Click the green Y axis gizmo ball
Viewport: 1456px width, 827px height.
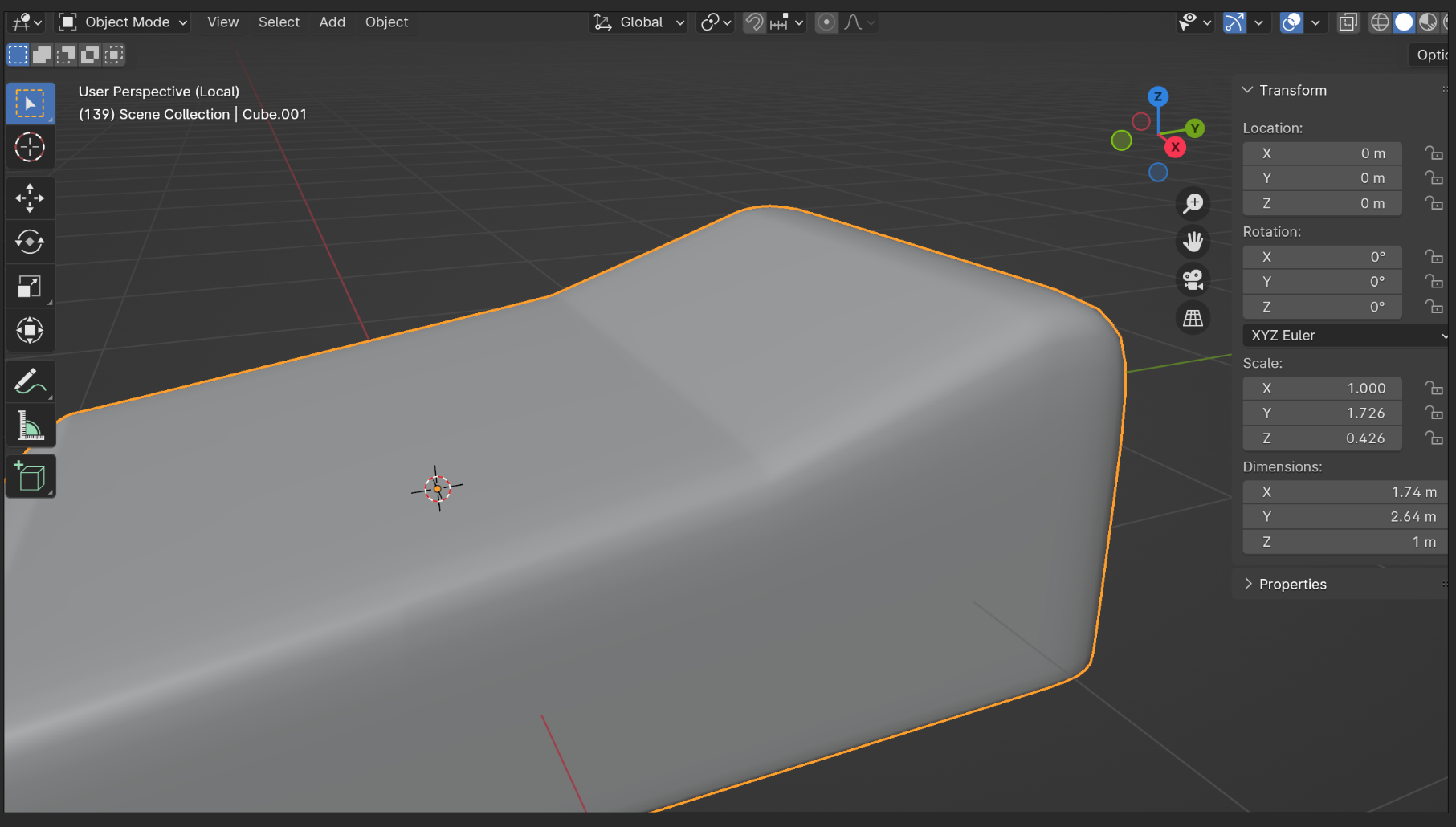pyautogui.click(x=1195, y=128)
